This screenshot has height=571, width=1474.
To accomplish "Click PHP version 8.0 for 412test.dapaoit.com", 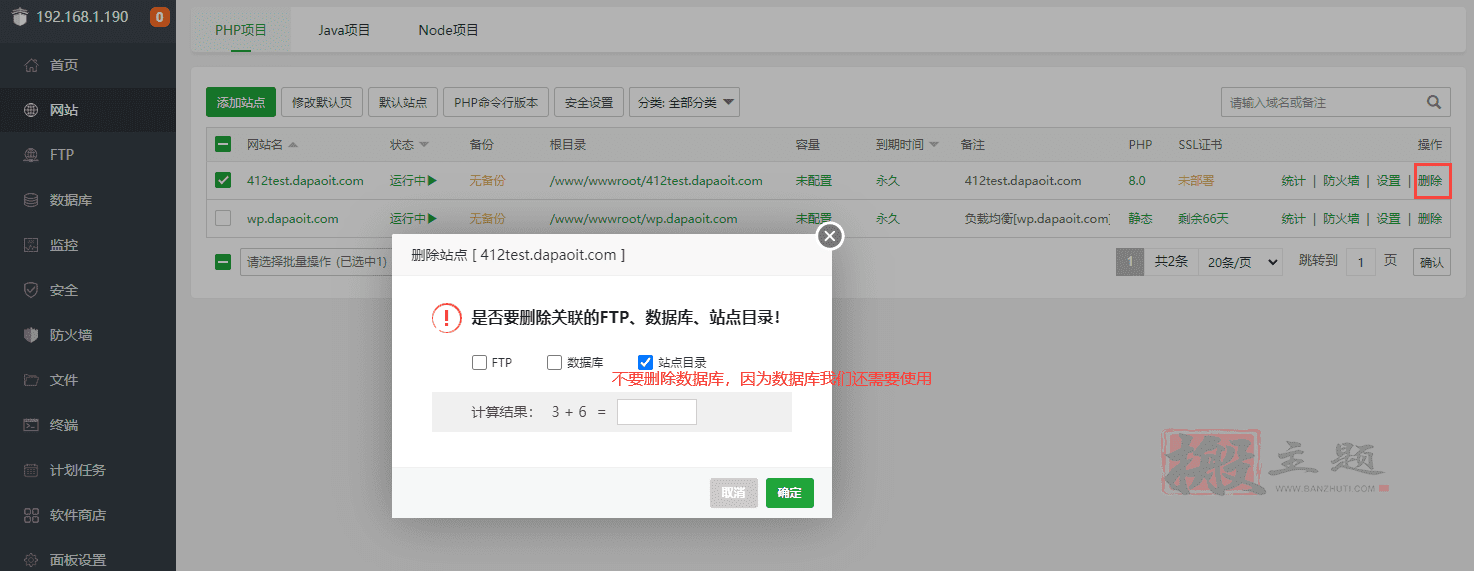I will point(1137,181).
